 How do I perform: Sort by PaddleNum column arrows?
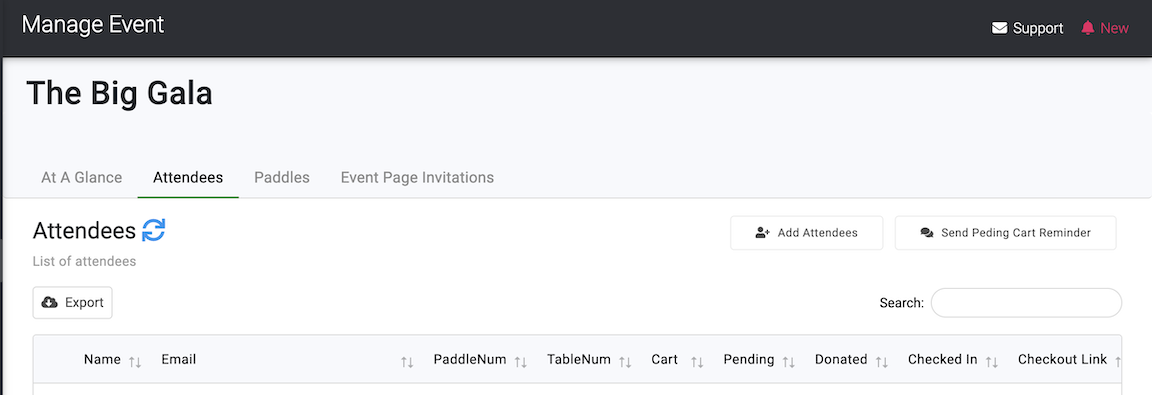pyautogui.click(x=520, y=361)
